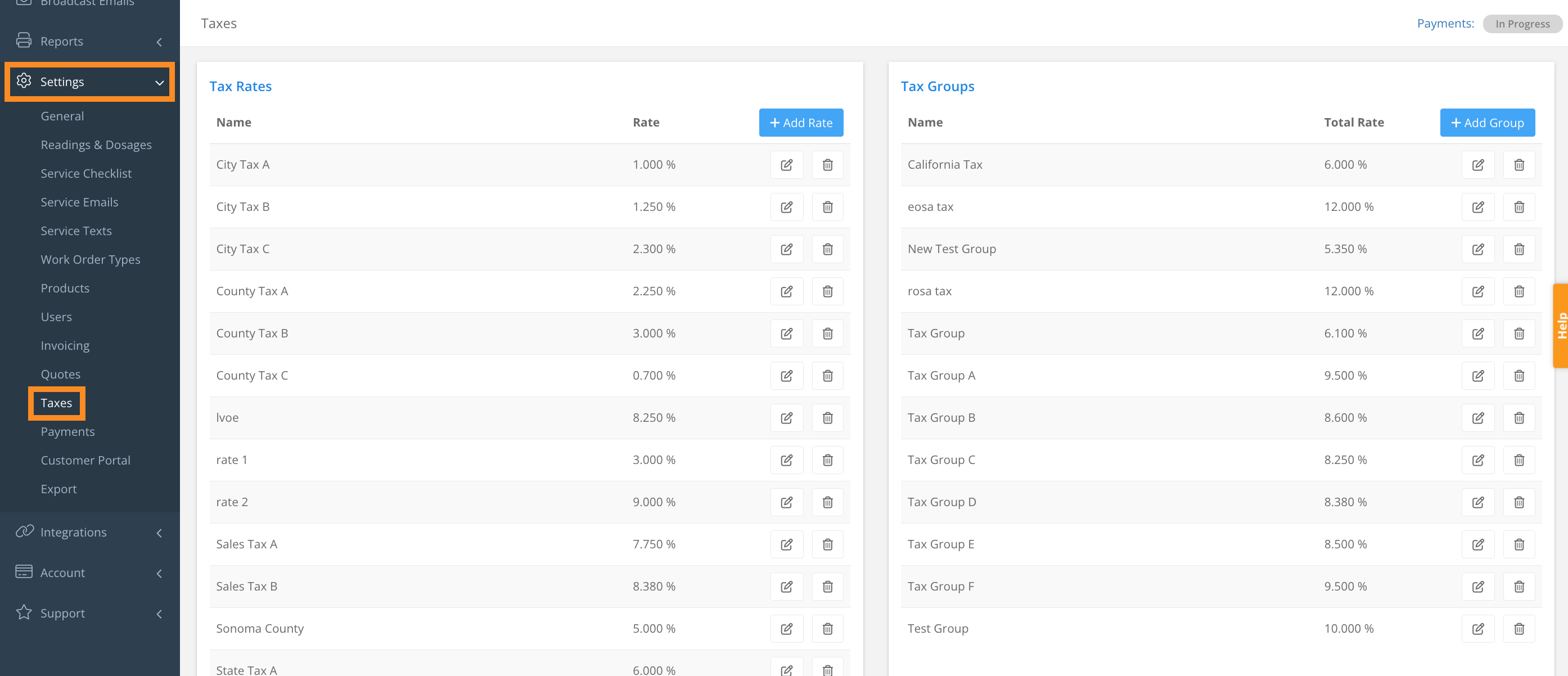Image resolution: width=1568 pixels, height=676 pixels.
Task: Open Products settings page
Action: pos(65,289)
